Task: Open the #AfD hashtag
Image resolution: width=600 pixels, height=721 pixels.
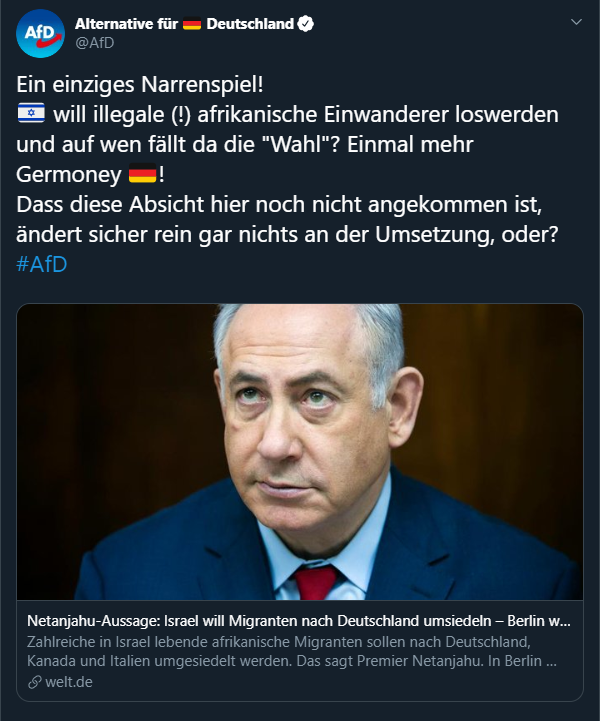Action: coord(42,264)
